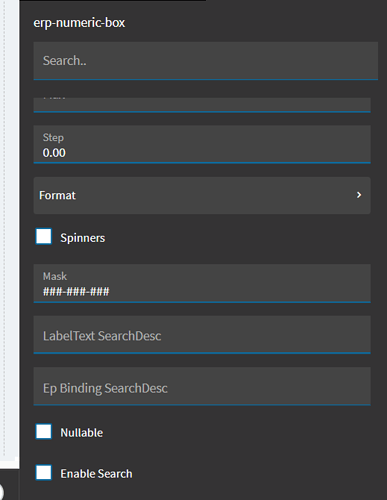
Task: Focus the Ep Binding SearchDesc field
Action: pos(202,386)
